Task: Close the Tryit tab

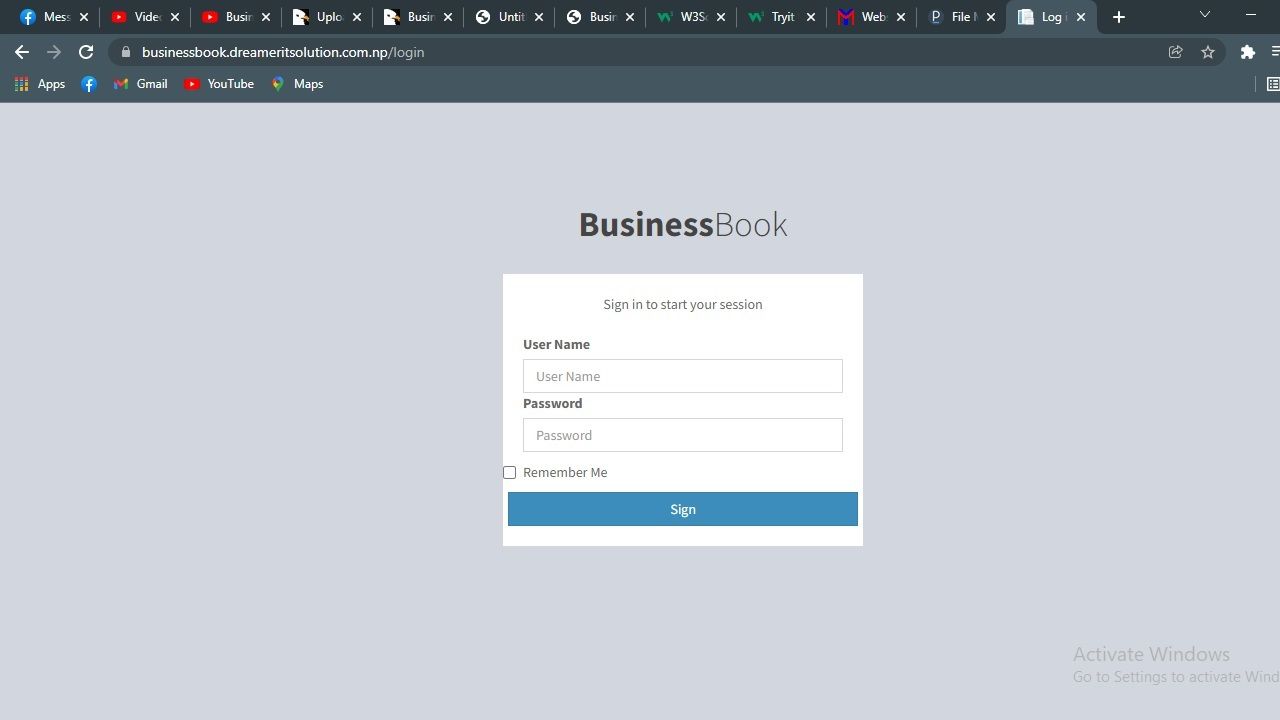Action: 811,17
